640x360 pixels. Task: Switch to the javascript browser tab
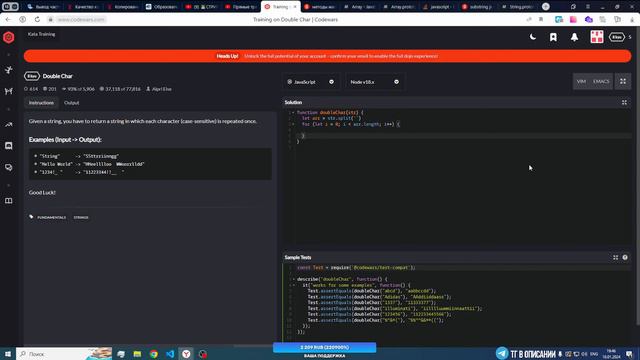439,7
